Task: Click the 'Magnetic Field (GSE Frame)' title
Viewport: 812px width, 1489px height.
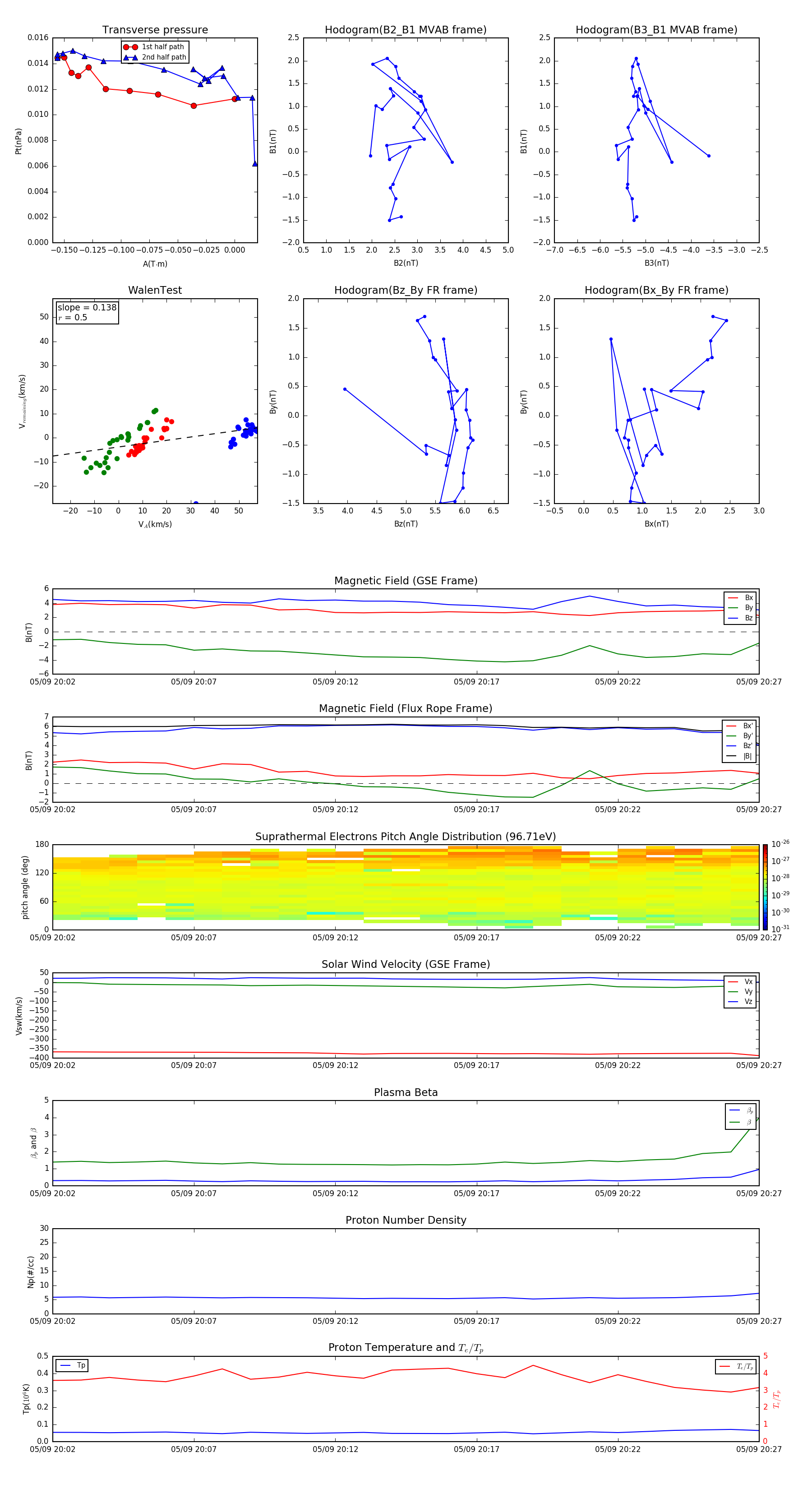Action: point(406,581)
